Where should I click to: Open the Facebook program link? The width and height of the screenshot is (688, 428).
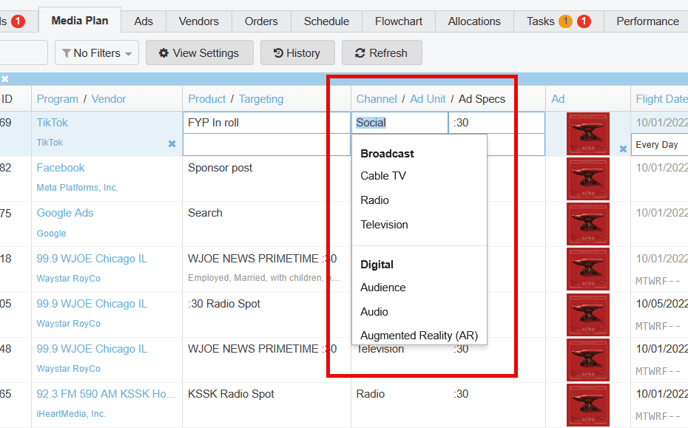tap(60, 168)
